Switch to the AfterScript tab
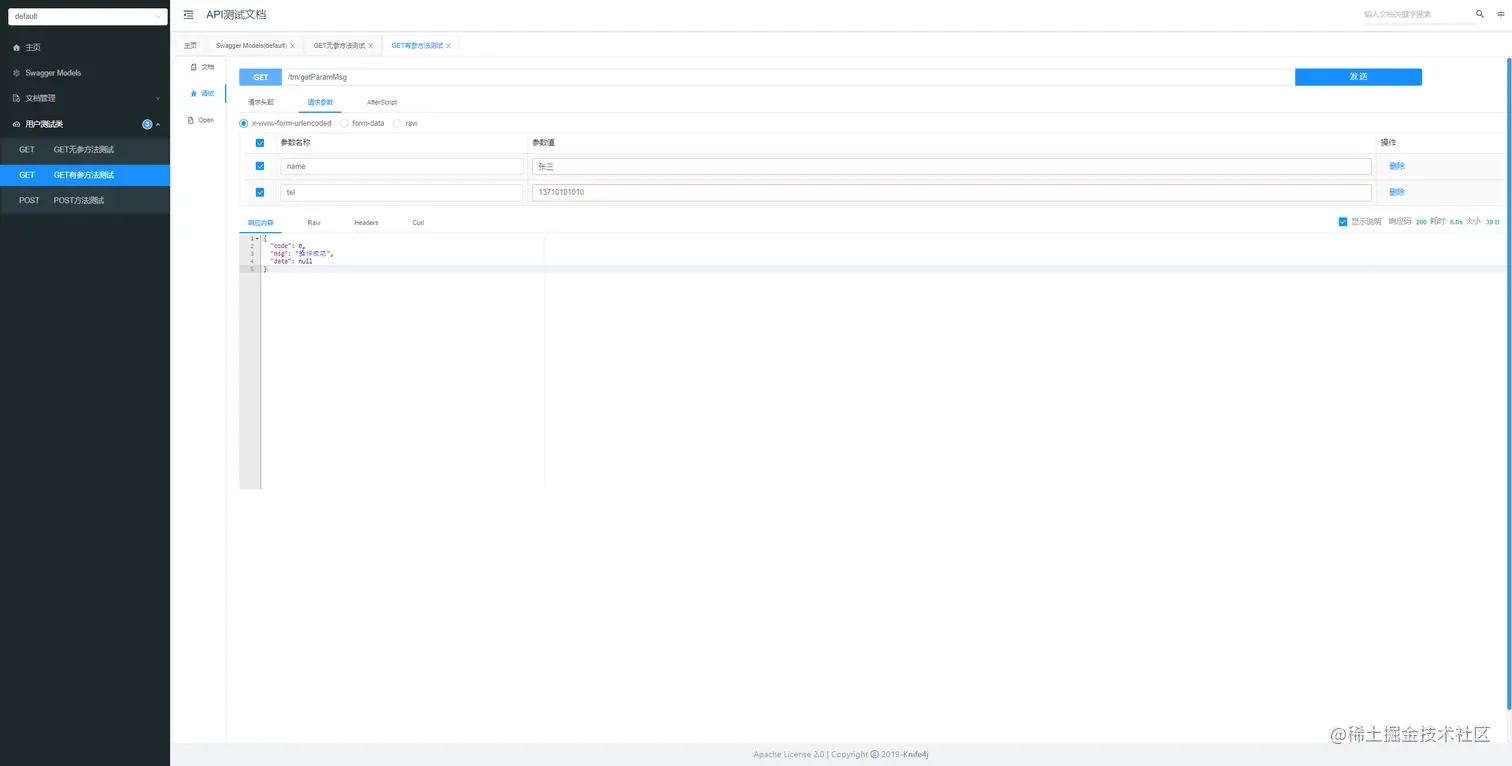This screenshot has height=766, width=1512. tap(382, 102)
